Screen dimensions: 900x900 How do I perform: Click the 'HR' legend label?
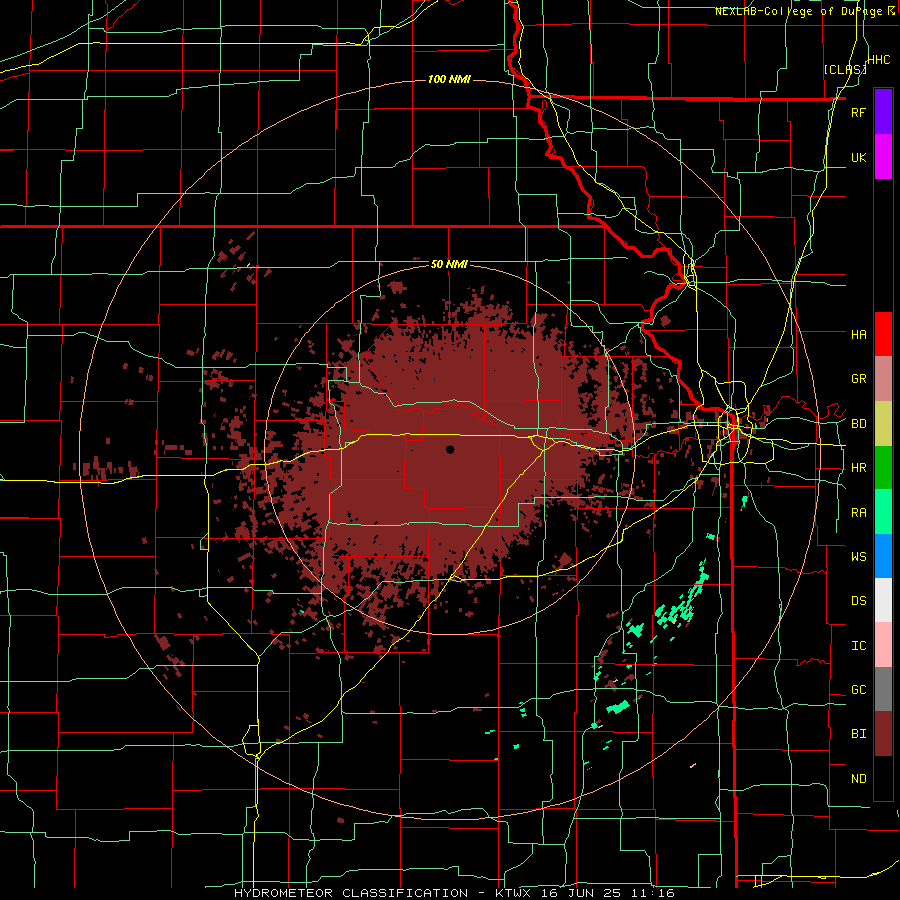coord(858,468)
